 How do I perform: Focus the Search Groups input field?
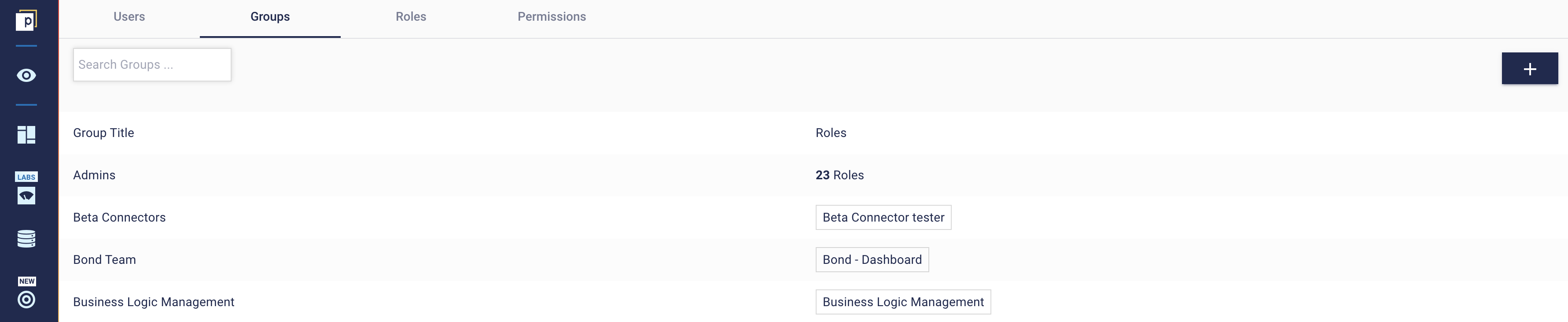click(152, 64)
